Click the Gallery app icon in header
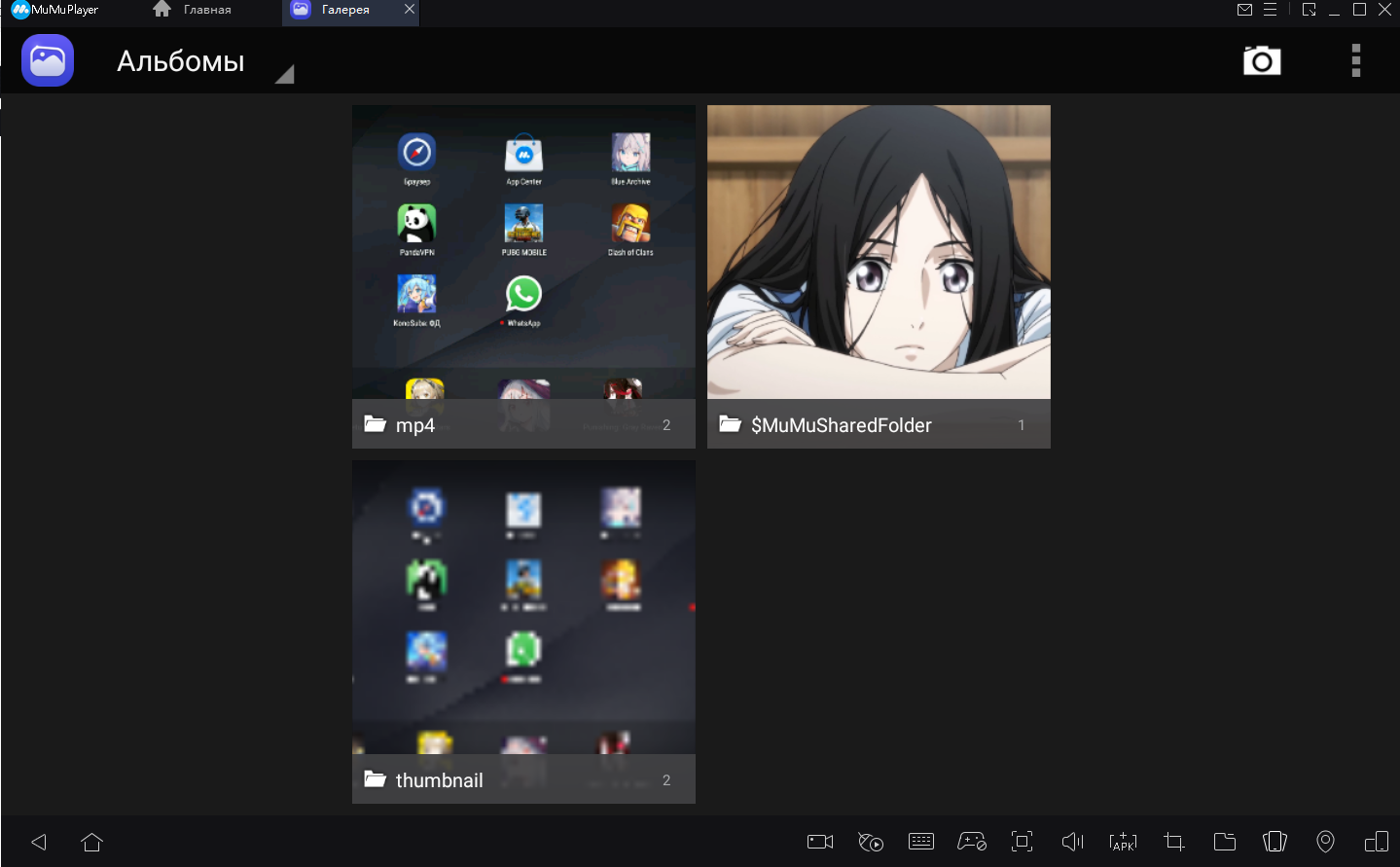Image resolution: width=1400 pixels, height=867 pixels. 48,60
